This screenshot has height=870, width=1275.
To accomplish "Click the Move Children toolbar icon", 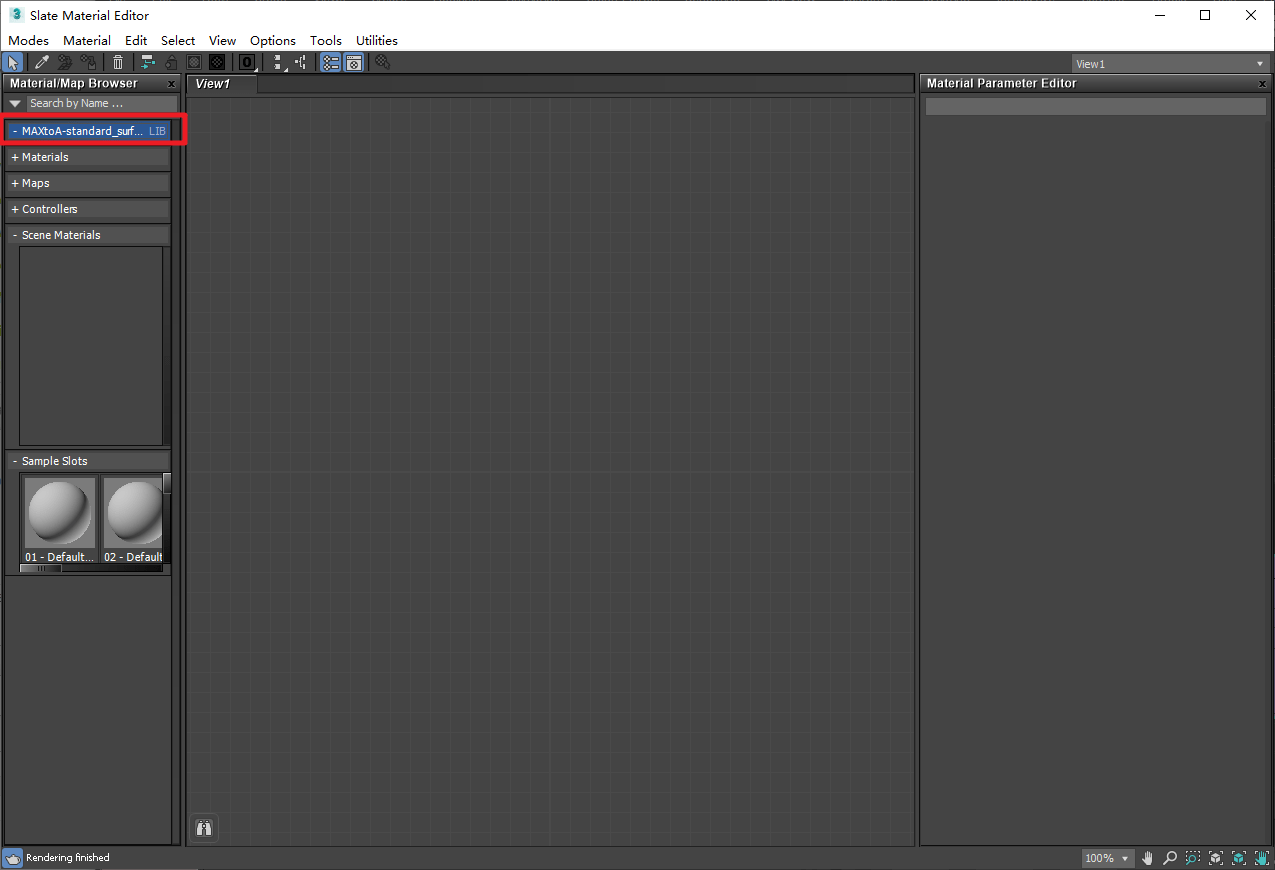I will coord(147,62).
